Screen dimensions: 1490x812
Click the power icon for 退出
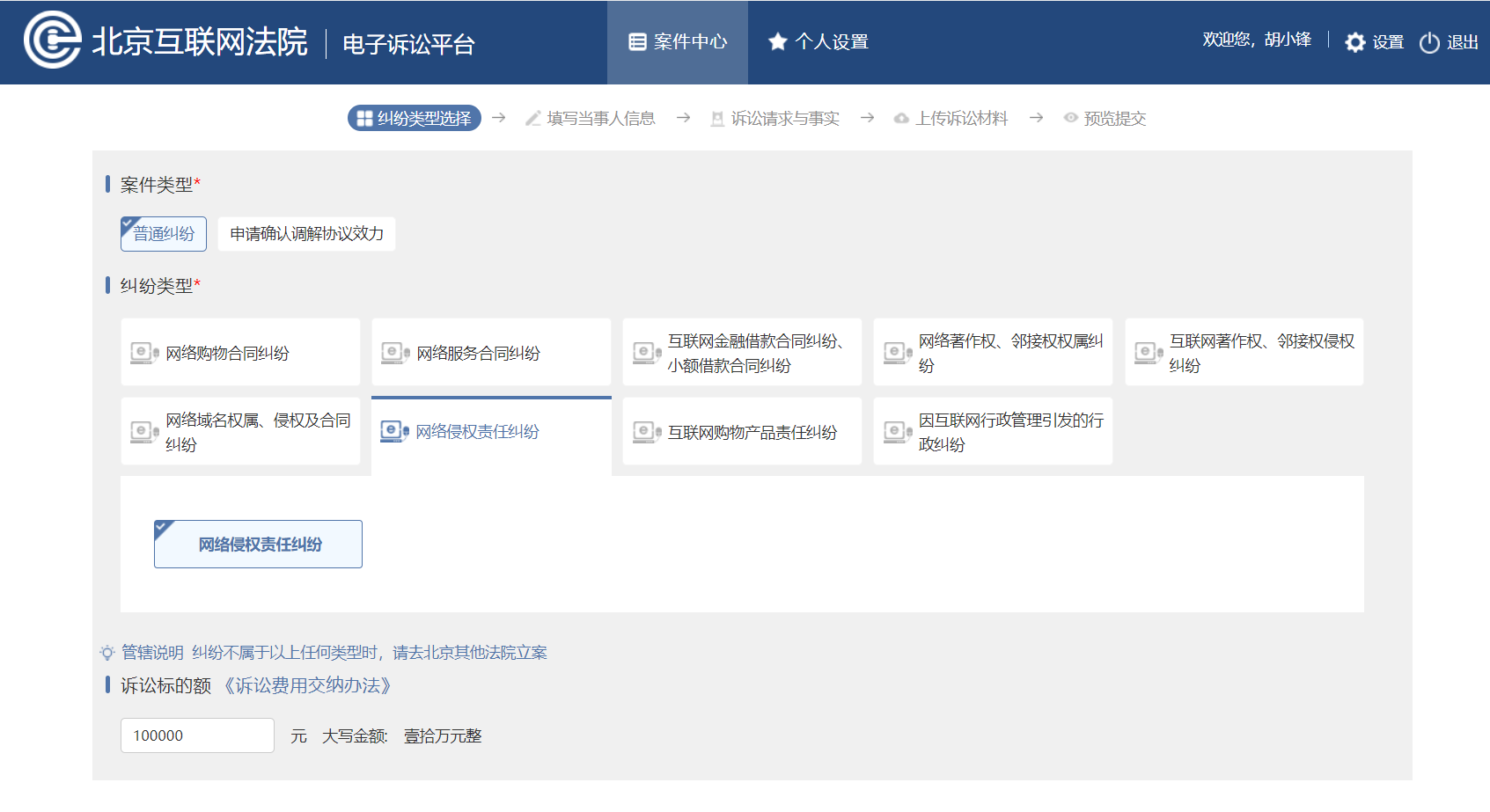1429,42
